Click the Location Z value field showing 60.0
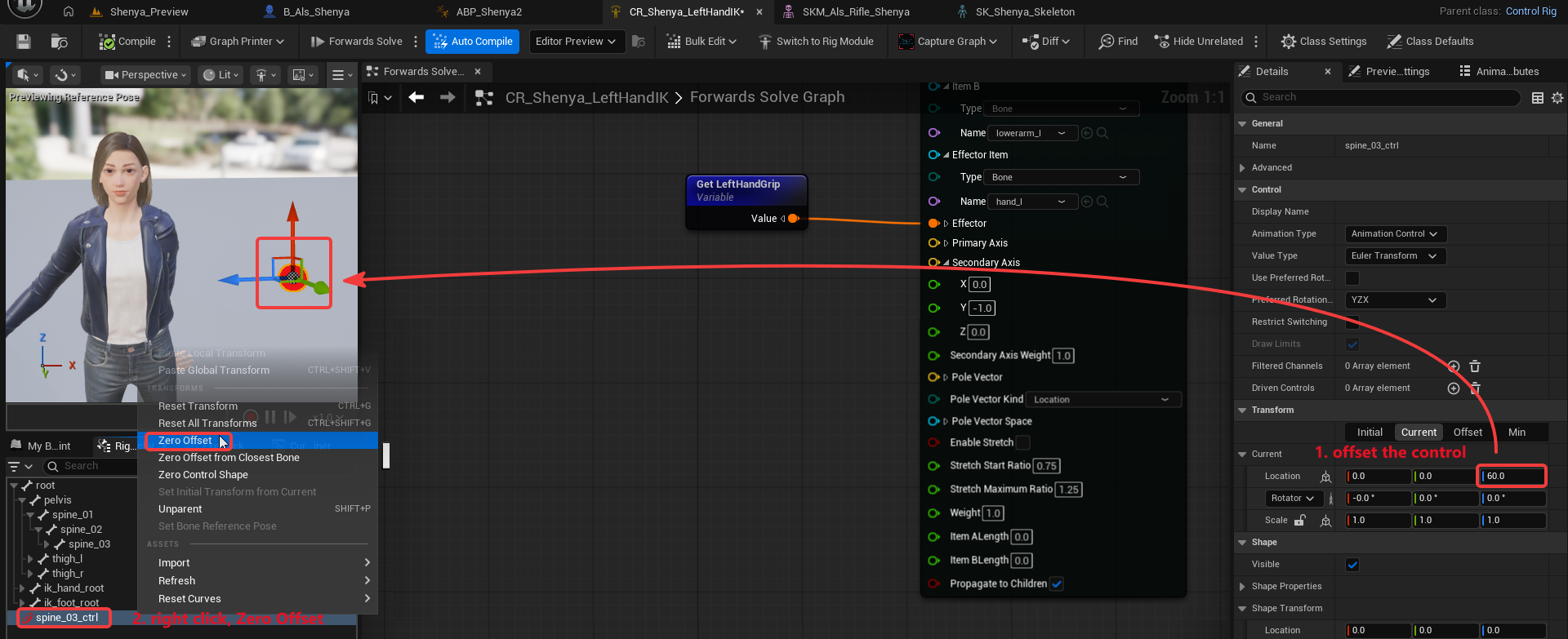Image resolution: width=1568 pixels, height=639 pixels. [x=1512, y=477]
